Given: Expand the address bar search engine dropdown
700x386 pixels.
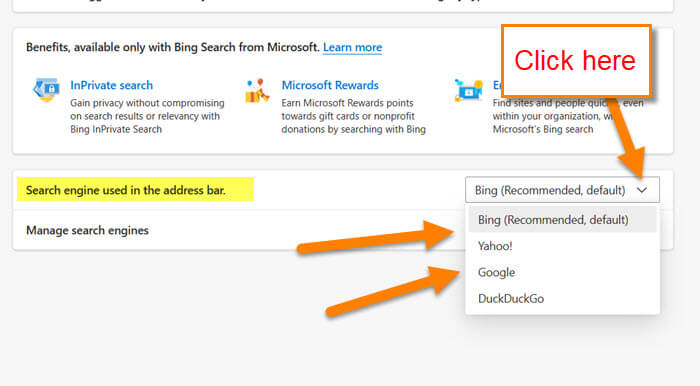Looking at the screenshot, I should click(562, 190).
